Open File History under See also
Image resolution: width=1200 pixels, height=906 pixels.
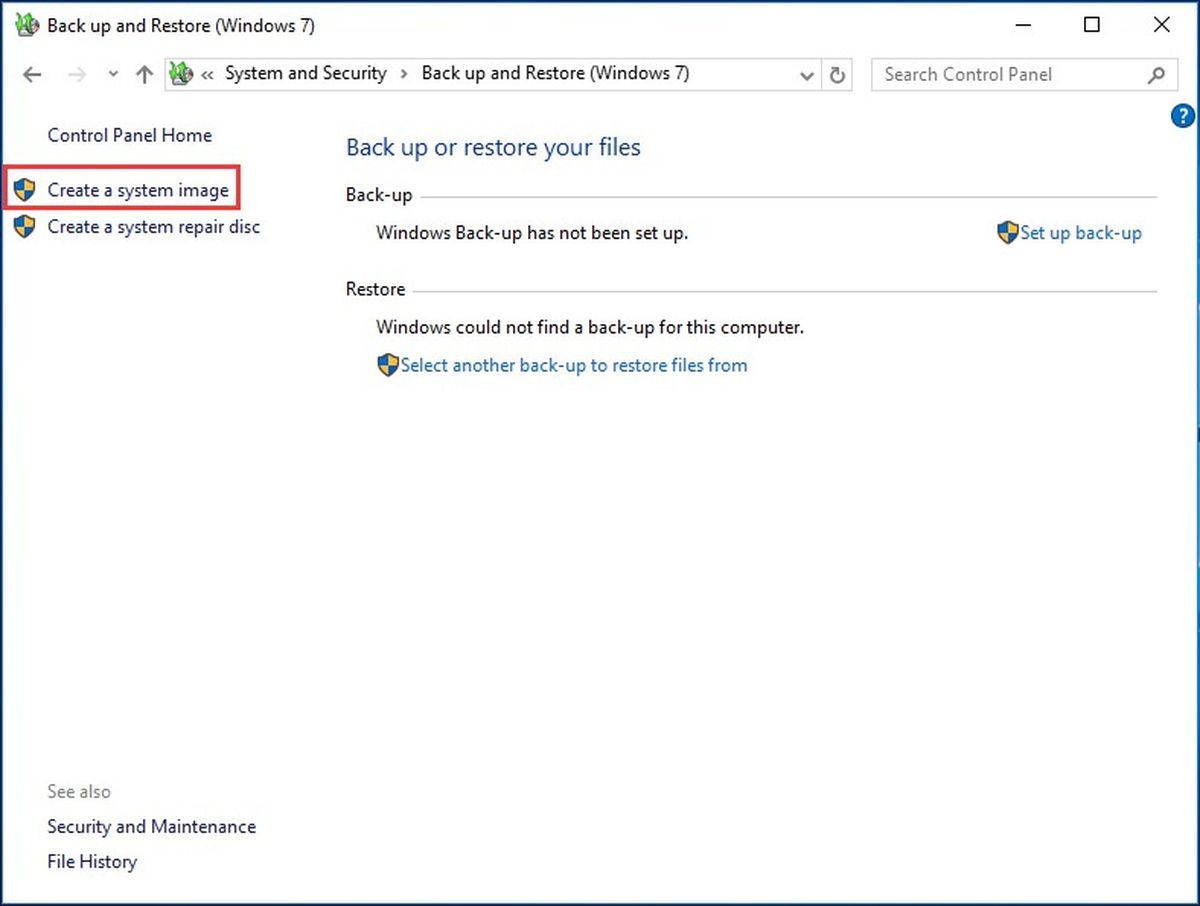(x=92, y=862)
